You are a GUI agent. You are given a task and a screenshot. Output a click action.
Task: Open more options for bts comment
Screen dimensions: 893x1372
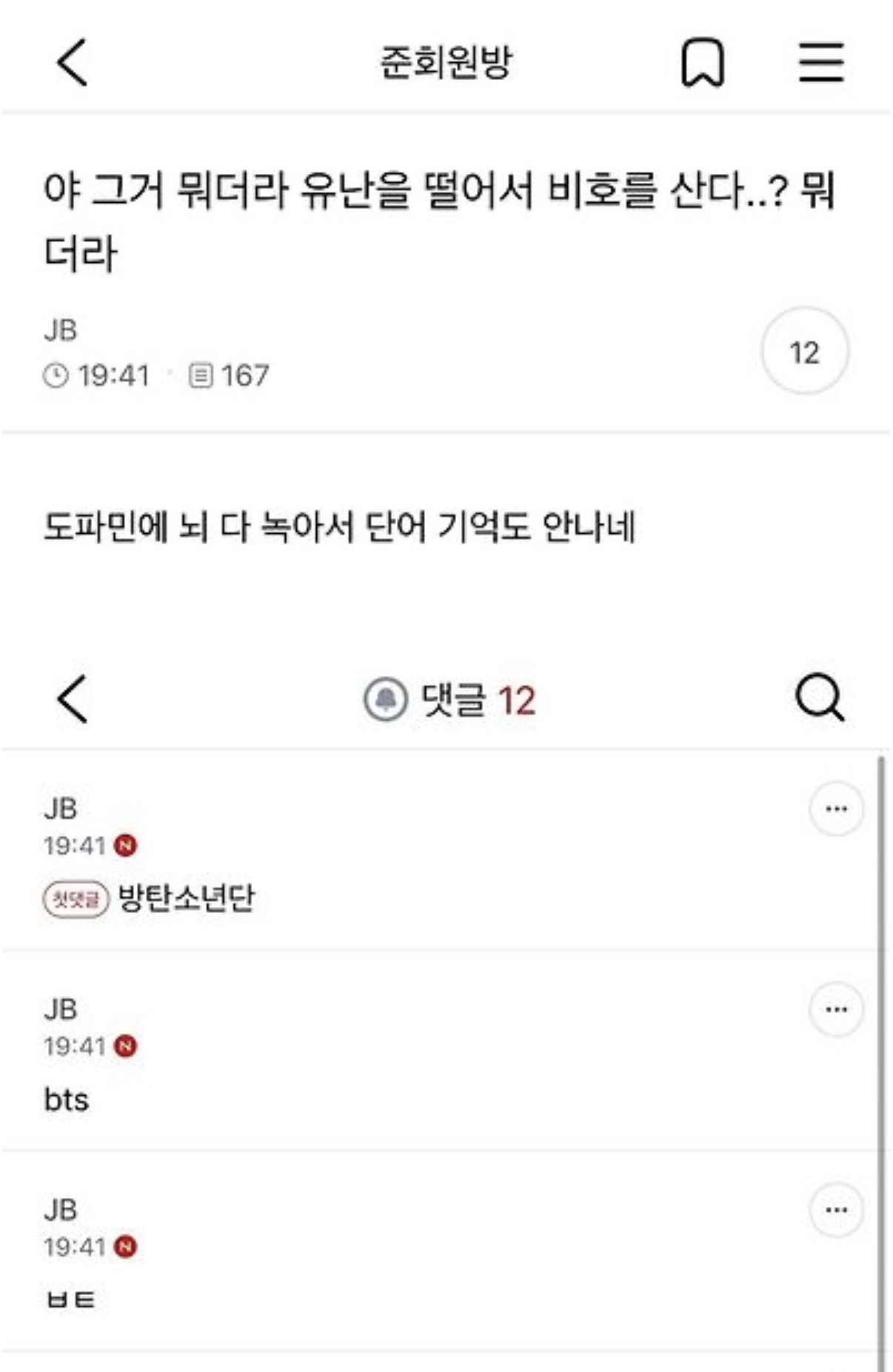click(x=836, y=1009)
